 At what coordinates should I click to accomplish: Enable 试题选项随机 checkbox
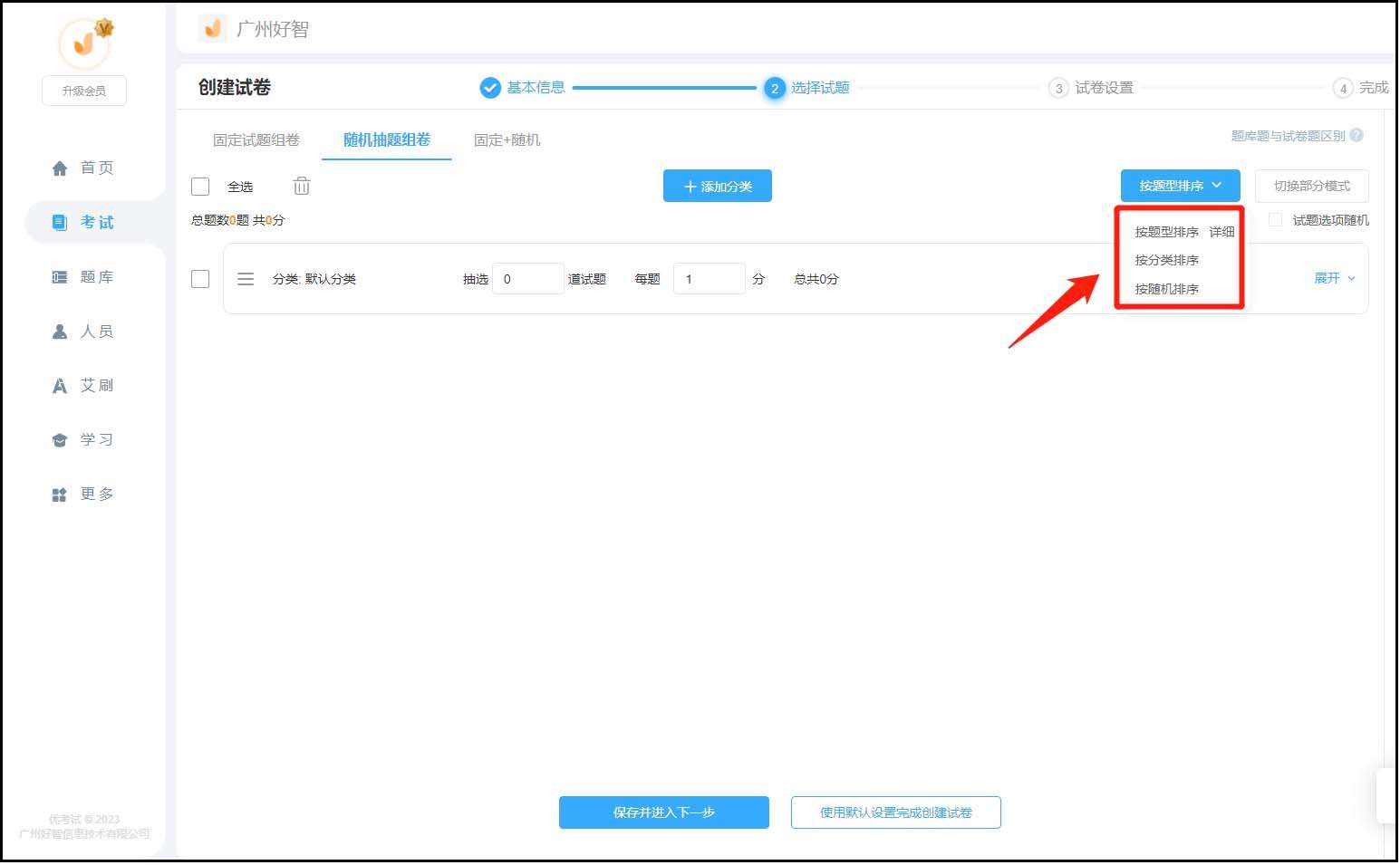[1275, 220]
